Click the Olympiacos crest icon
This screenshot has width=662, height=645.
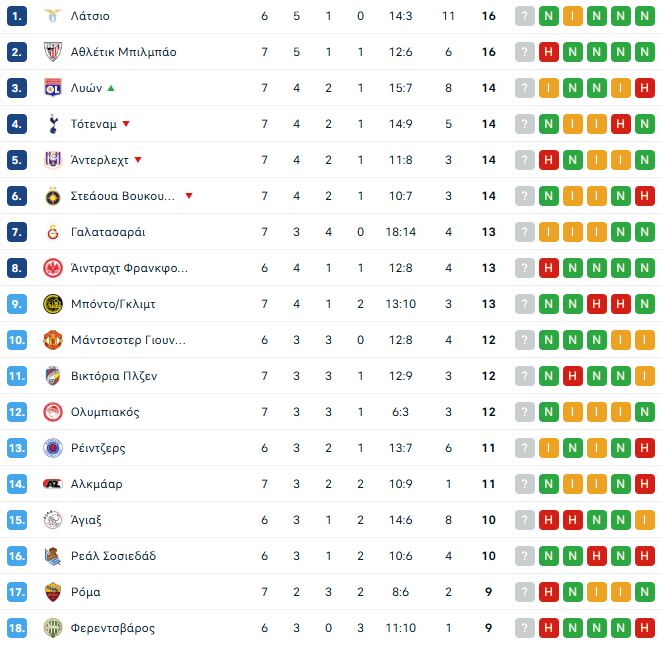pos(52,412)
